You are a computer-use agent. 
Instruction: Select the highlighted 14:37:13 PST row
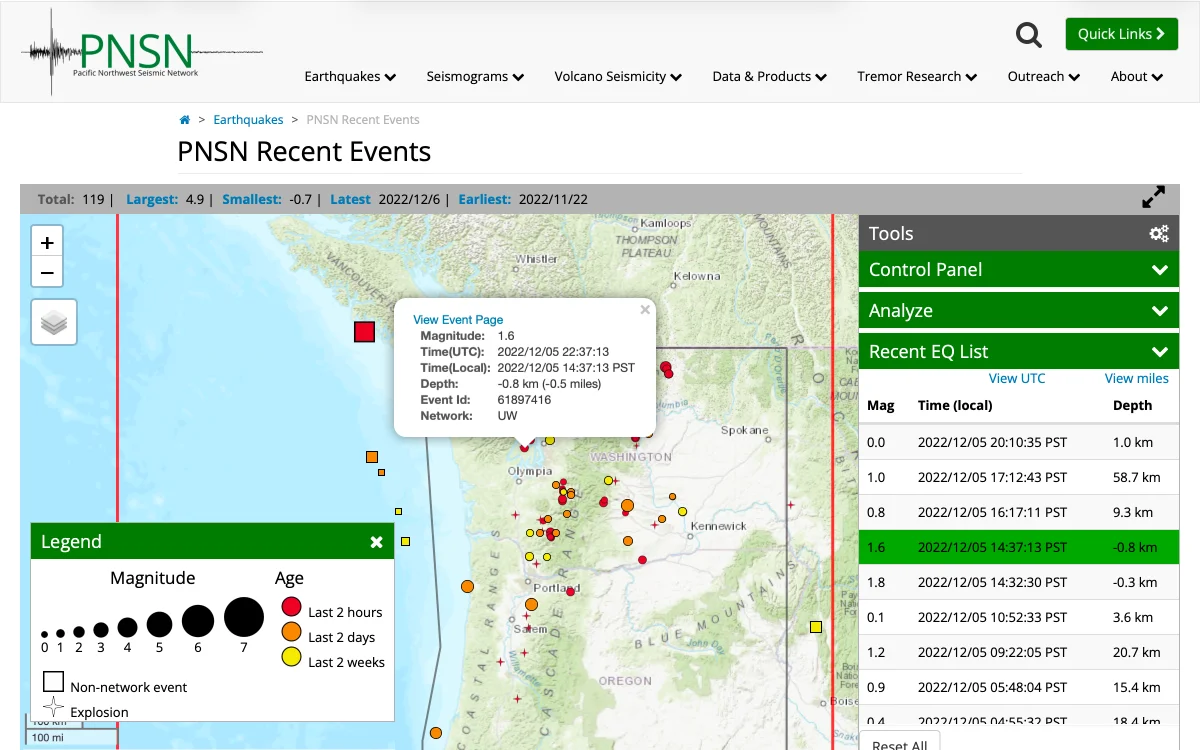tap(1019, 548)
